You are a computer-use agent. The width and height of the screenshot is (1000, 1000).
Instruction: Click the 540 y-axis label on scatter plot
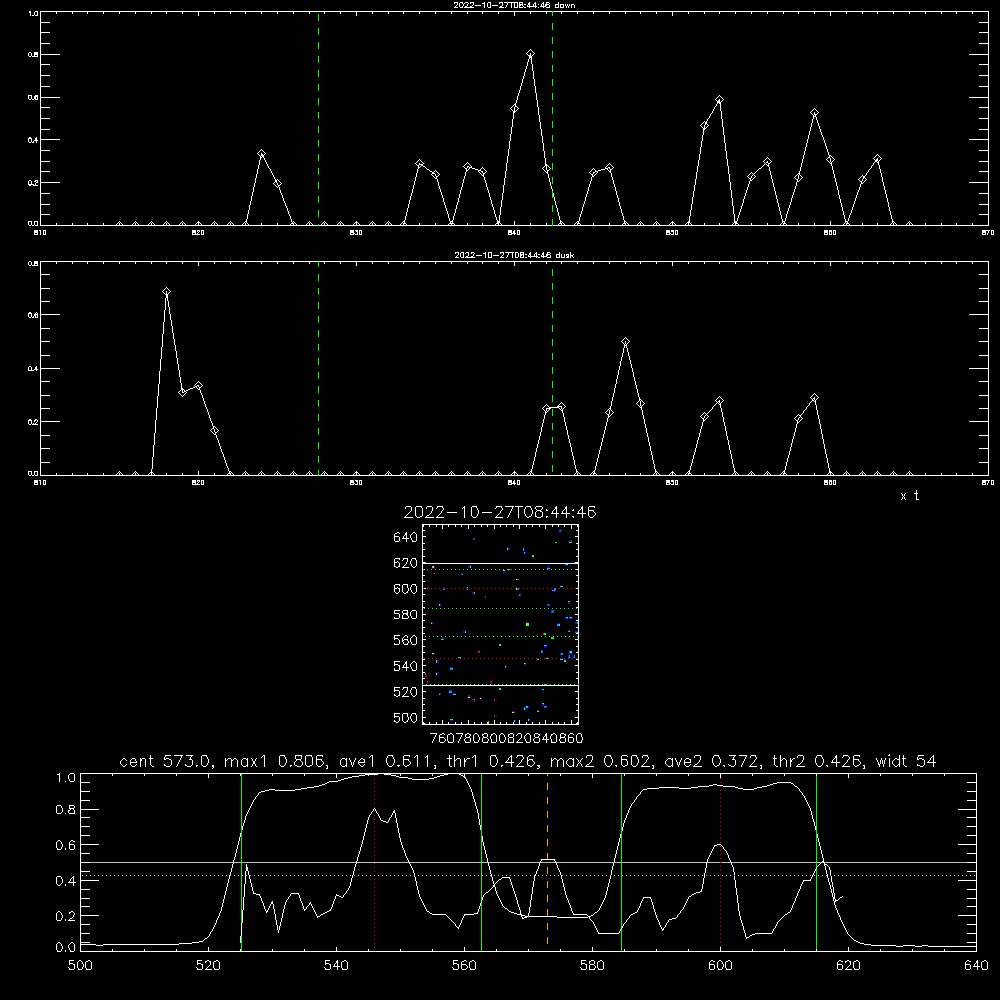(405, 666)
